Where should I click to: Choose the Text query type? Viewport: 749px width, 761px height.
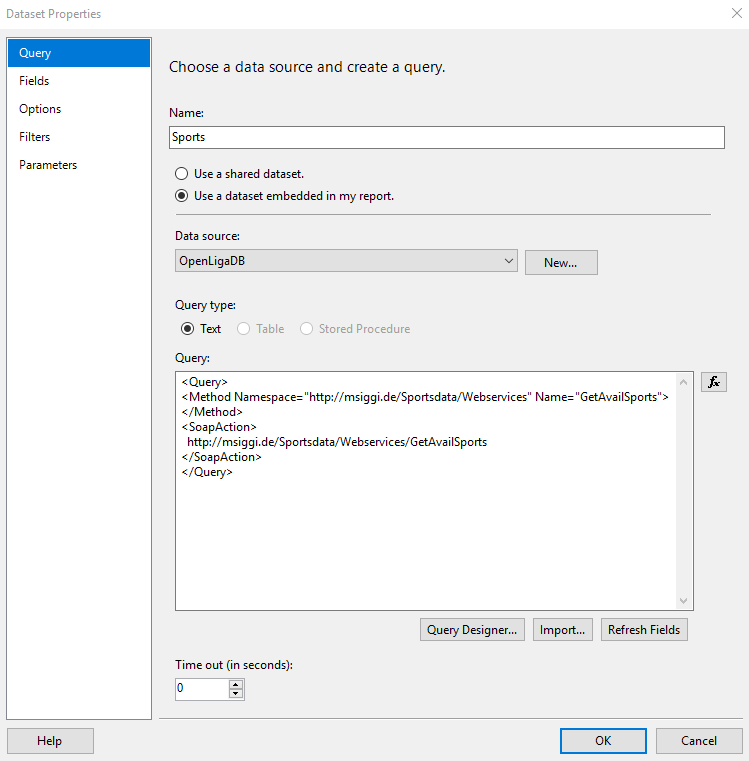click(187, 328)
